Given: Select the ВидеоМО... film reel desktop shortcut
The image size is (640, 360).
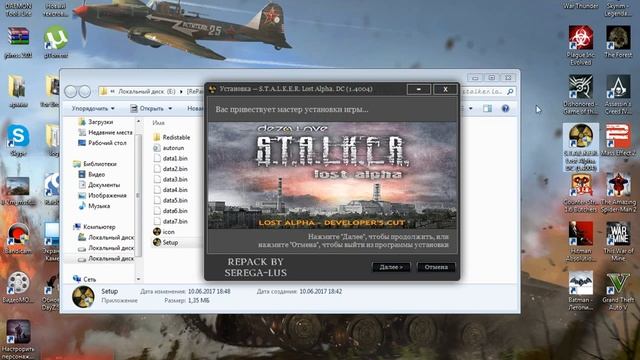Looking at the screenshot, I should point(18,288).
